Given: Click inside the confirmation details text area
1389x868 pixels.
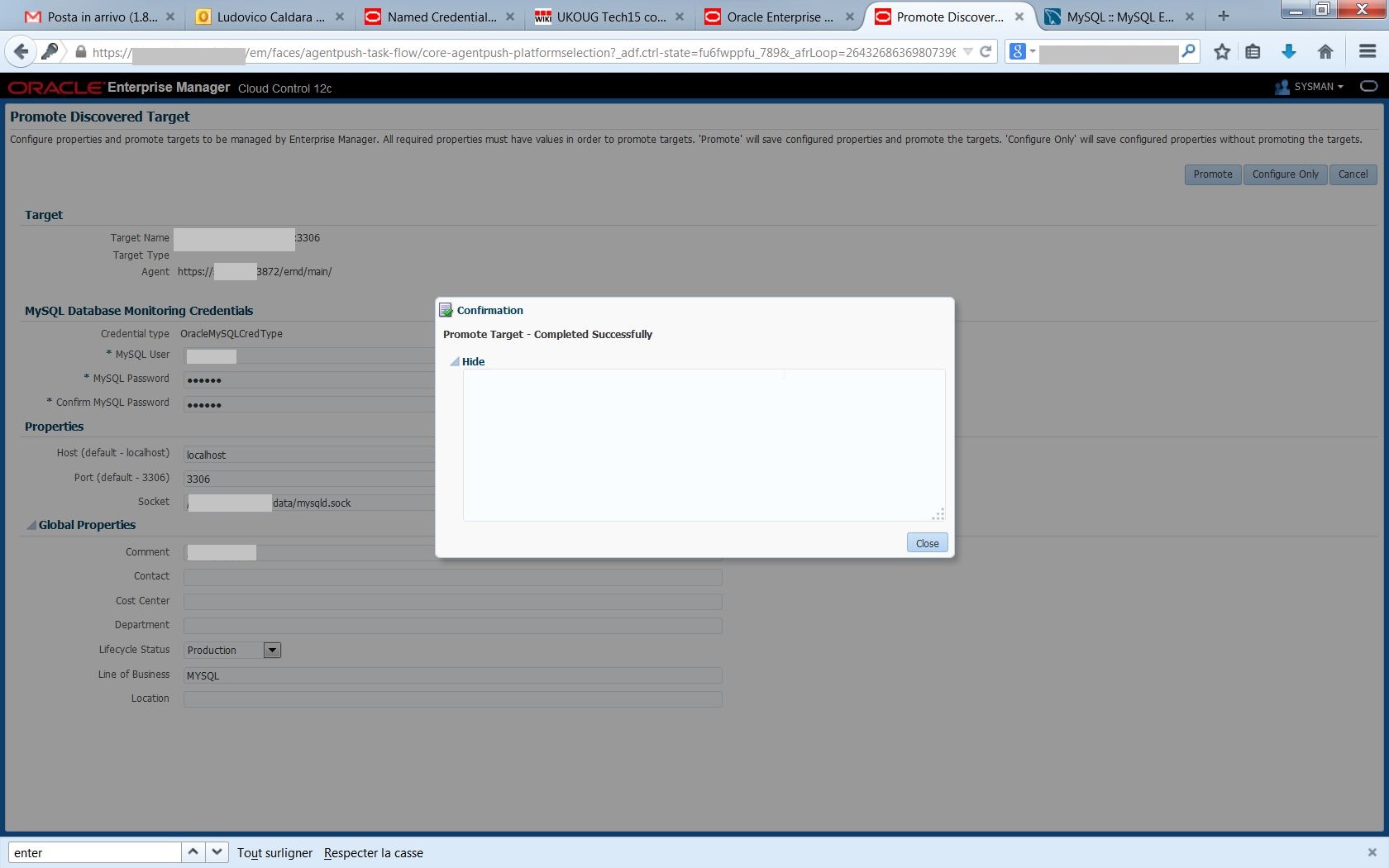Looking at the screenshot, I should [x=704, y=445].
